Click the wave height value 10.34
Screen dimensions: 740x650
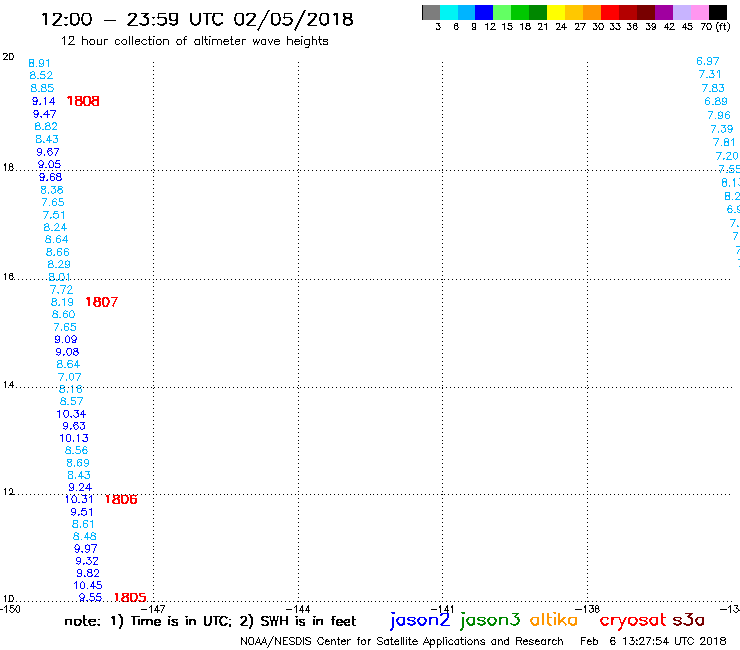71,414
